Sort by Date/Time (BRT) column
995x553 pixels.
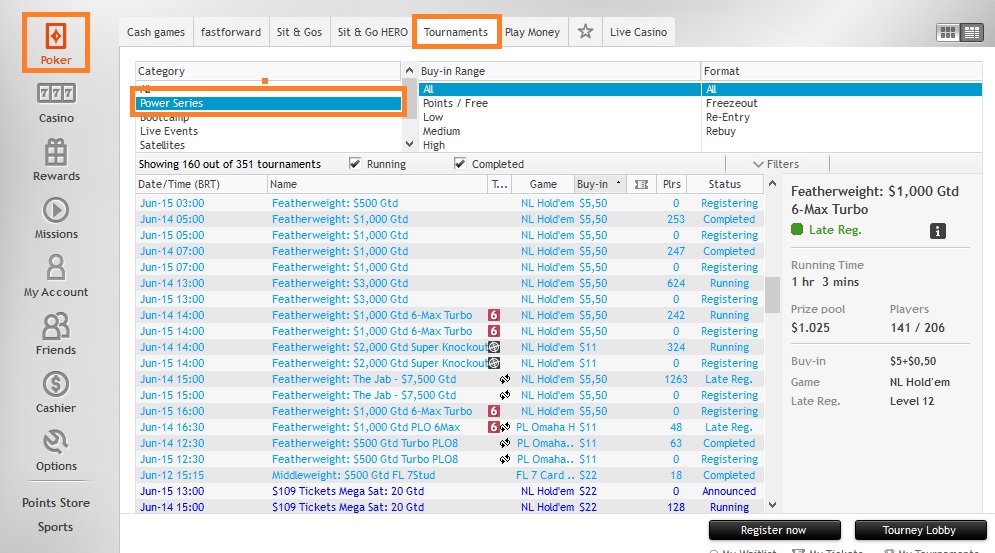(x=201, y=184)
